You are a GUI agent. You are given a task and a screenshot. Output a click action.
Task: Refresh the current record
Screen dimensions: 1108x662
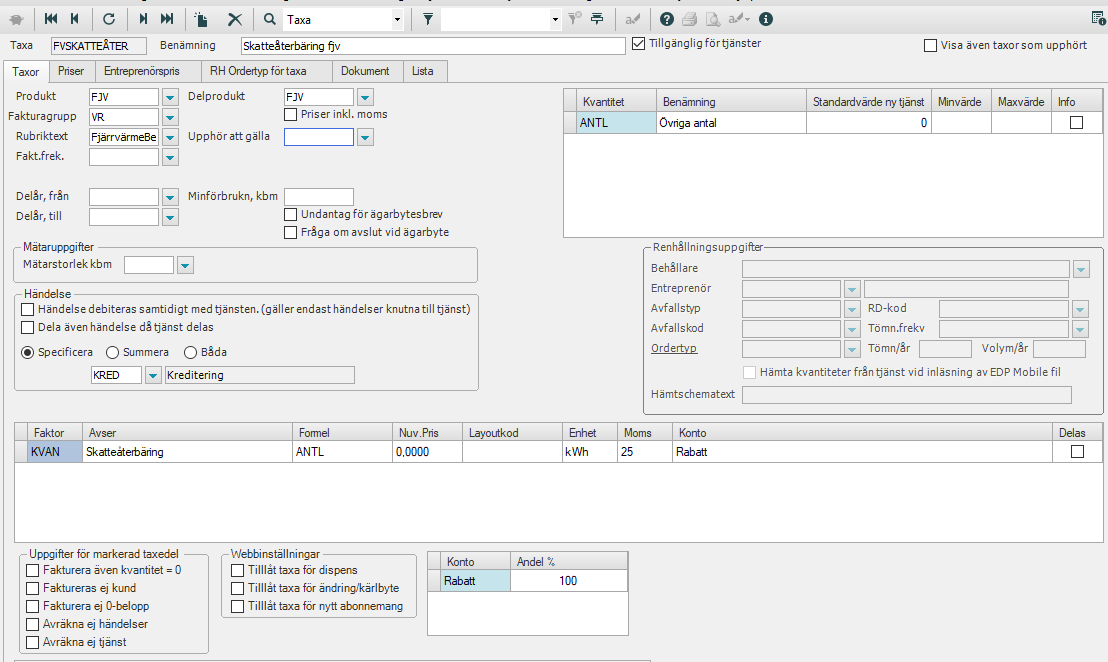pos(109,19)
